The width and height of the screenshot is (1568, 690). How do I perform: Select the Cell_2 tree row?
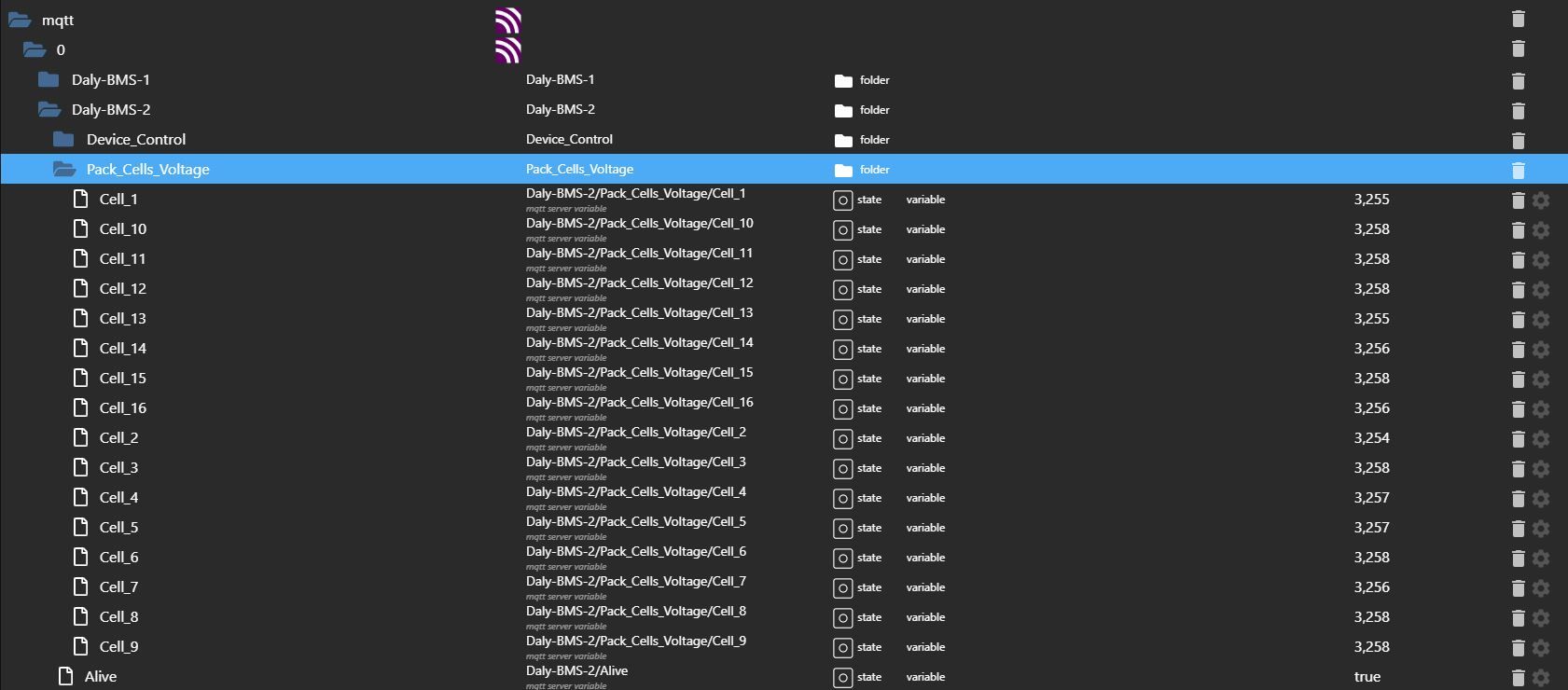click(x=784, y=437)
